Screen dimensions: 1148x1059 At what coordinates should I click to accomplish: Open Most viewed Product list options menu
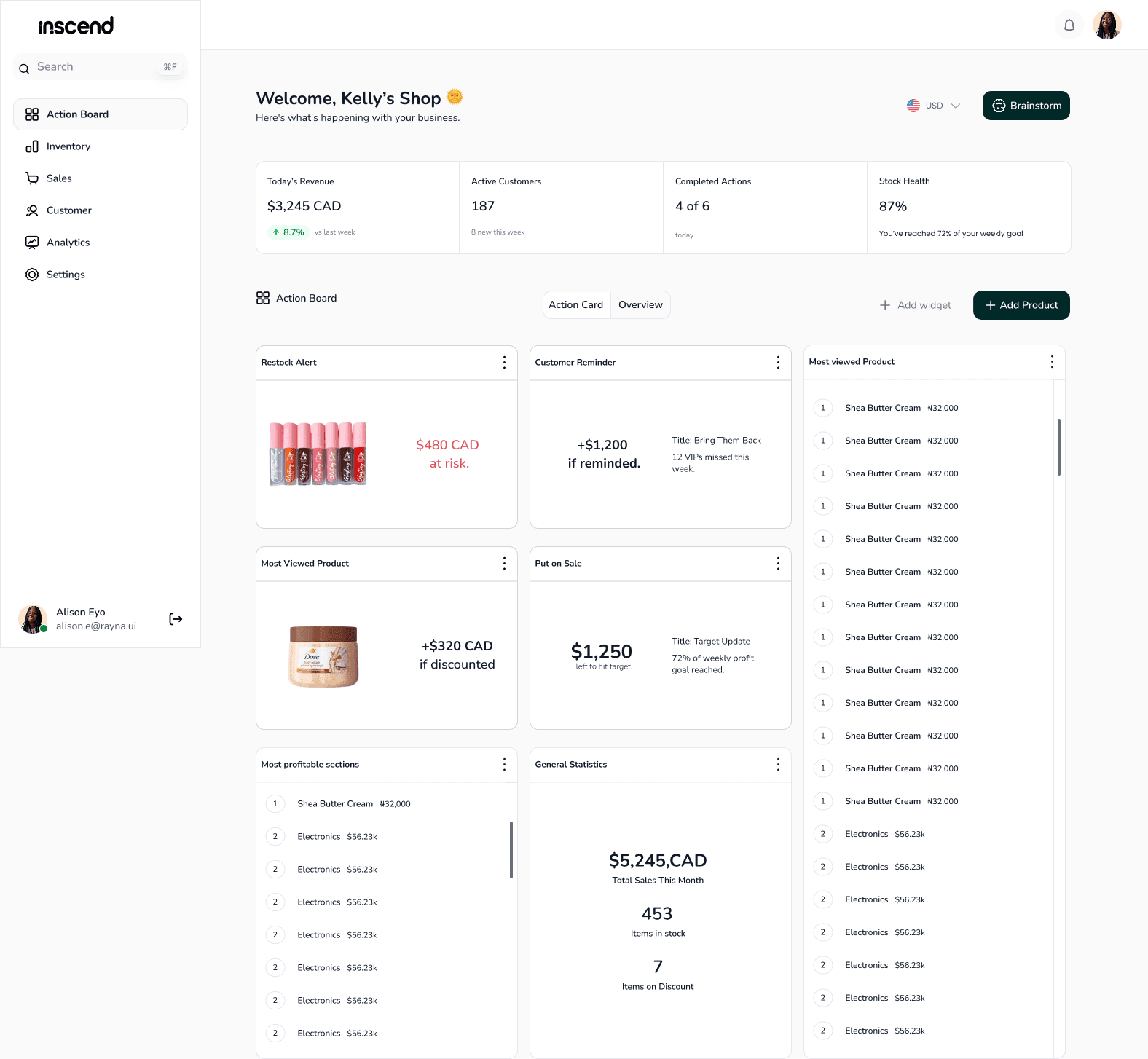coord(1052,362)
